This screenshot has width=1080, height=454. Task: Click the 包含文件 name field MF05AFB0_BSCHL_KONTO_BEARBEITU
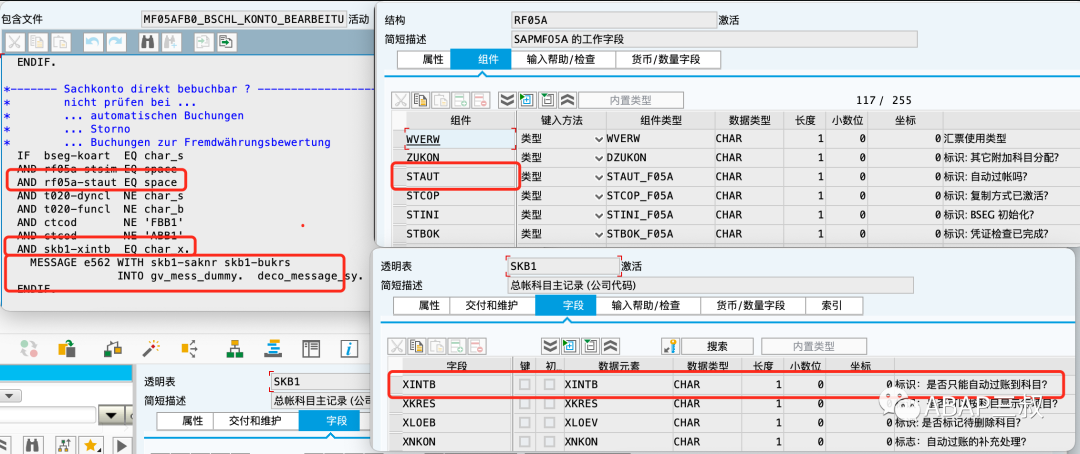click(x=243, y=19)
